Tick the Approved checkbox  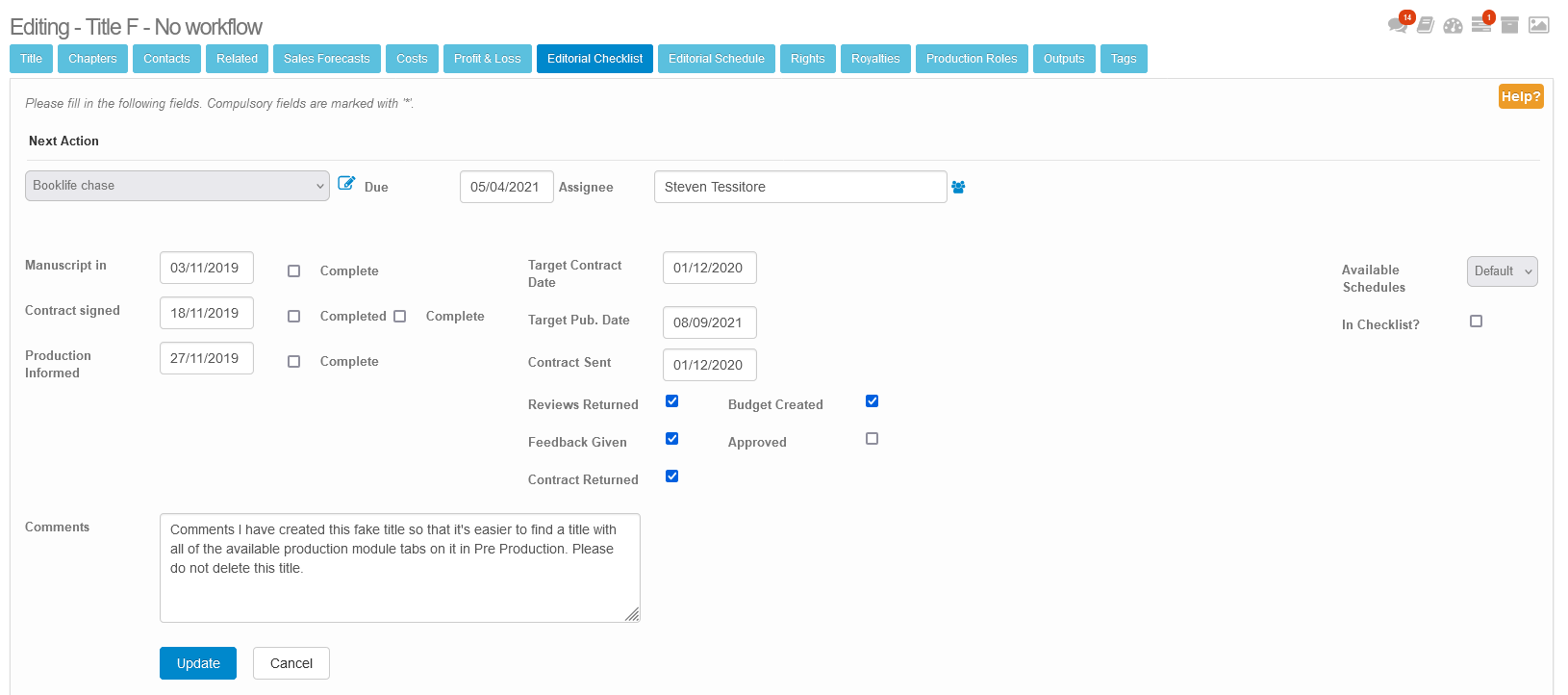pos(873,439)
